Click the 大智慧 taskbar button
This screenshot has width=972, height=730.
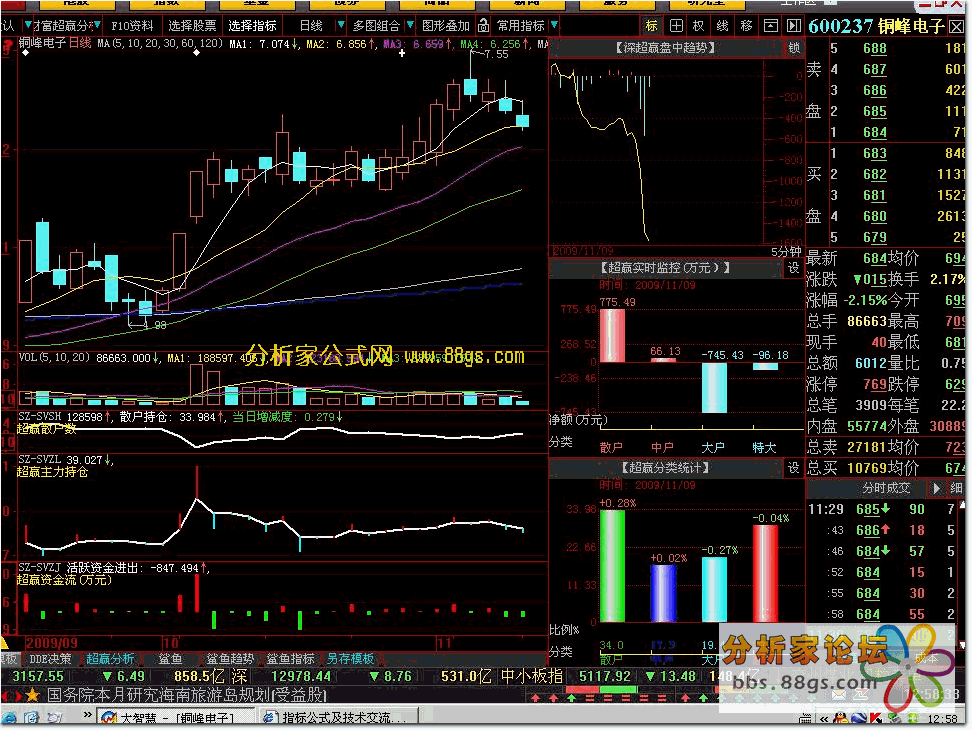pyautogui.click(x=177, y=718)
